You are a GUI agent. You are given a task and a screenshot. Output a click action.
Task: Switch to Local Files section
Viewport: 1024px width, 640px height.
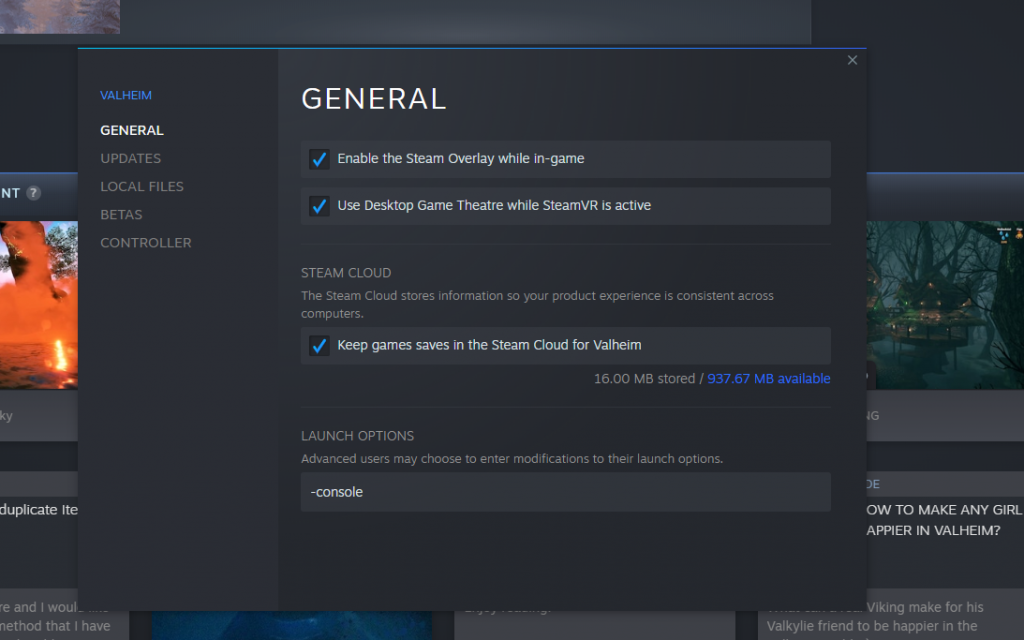click(142, 187)
